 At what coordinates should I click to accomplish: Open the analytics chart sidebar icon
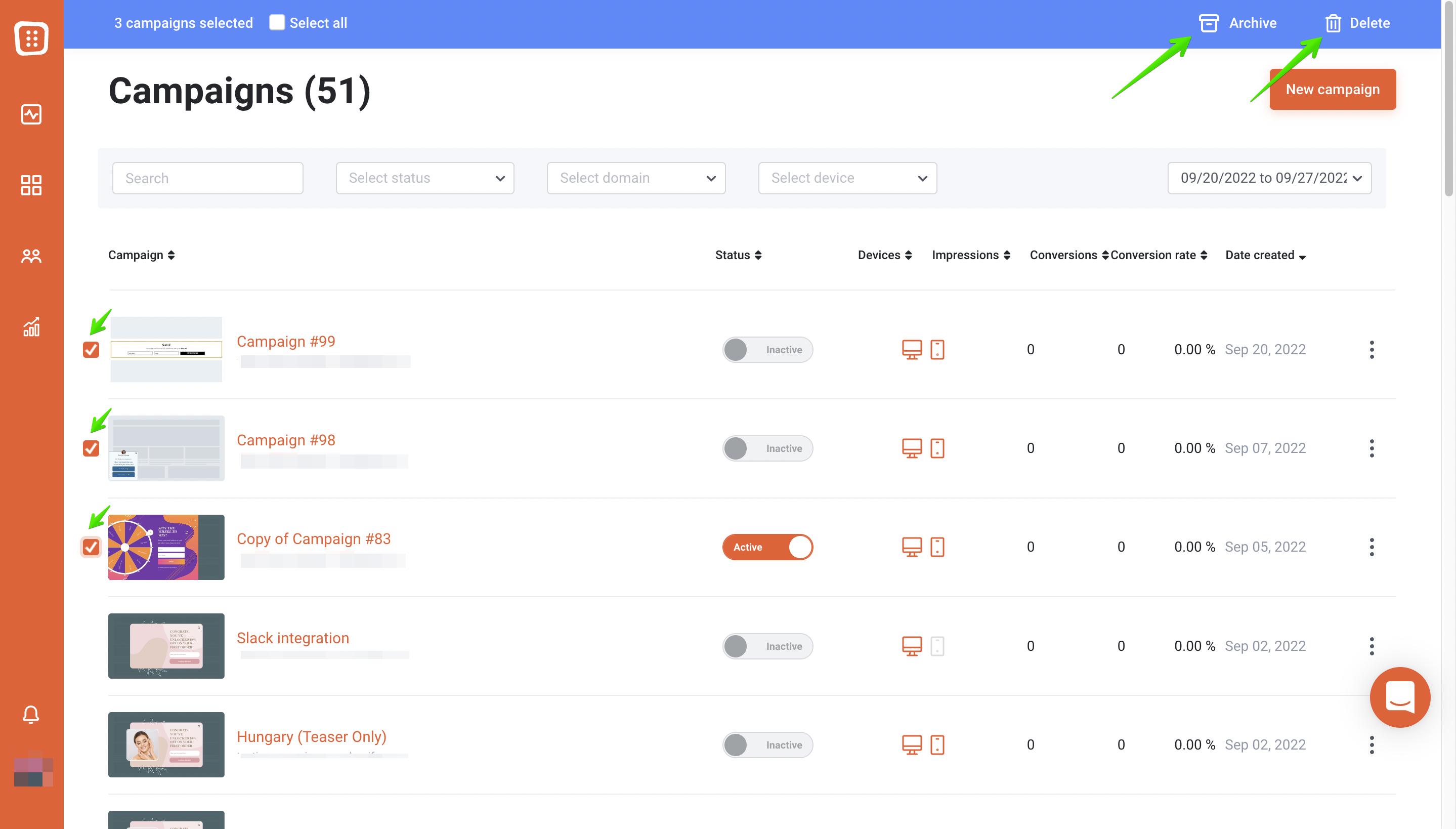point(31,327)
